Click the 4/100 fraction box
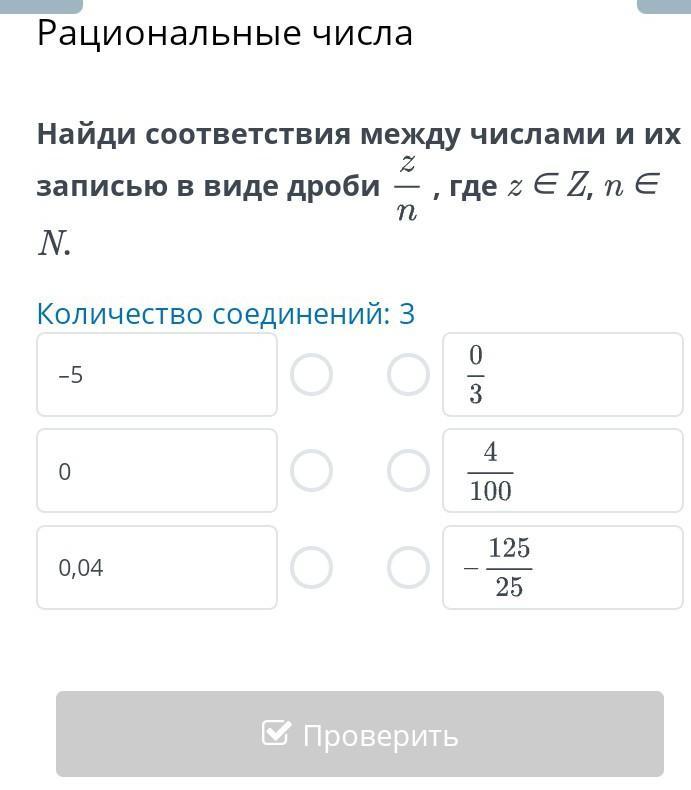This screenshot has height=790, width=691. click(562, 471)
